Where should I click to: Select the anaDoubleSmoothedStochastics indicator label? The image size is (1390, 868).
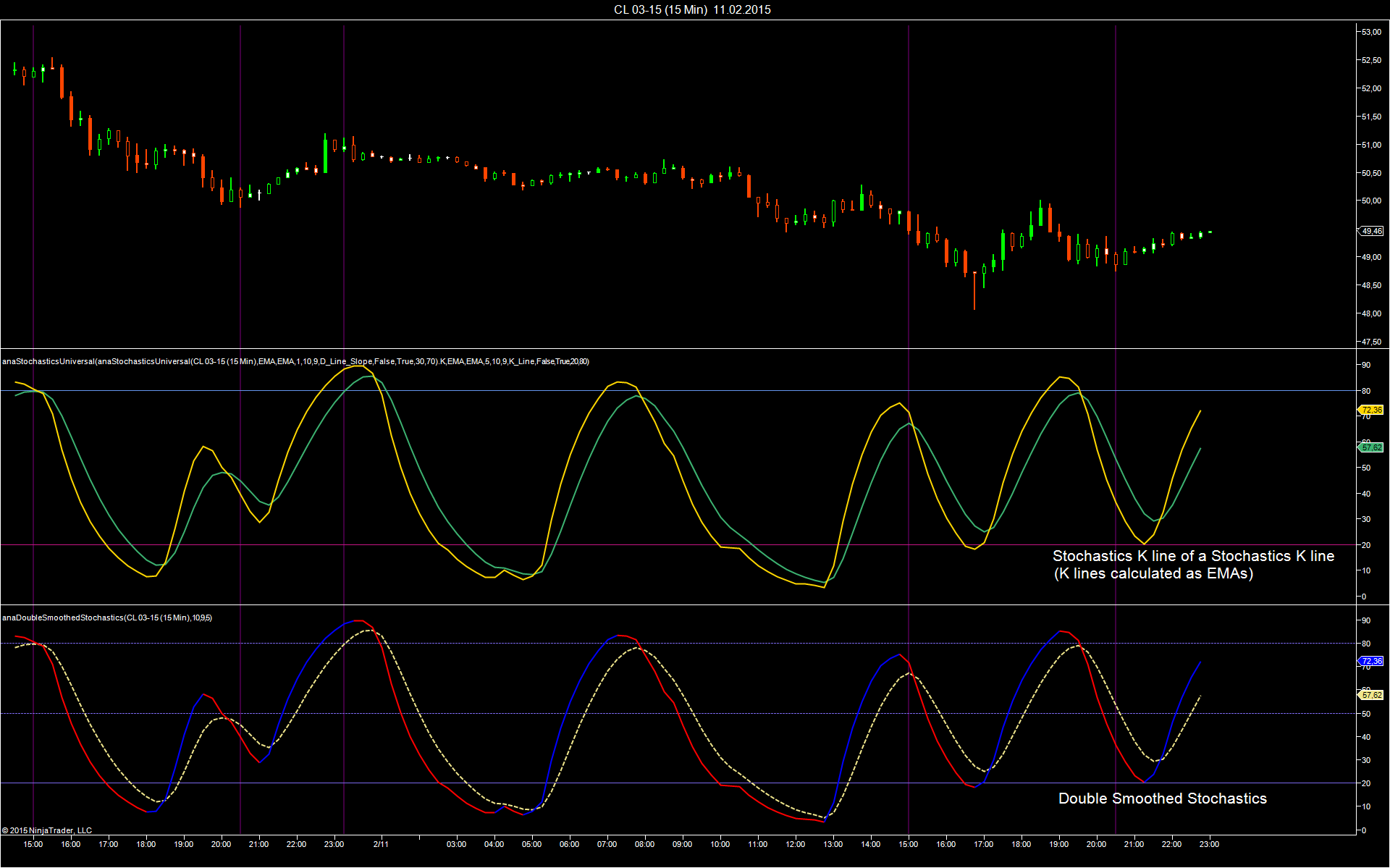107,618
